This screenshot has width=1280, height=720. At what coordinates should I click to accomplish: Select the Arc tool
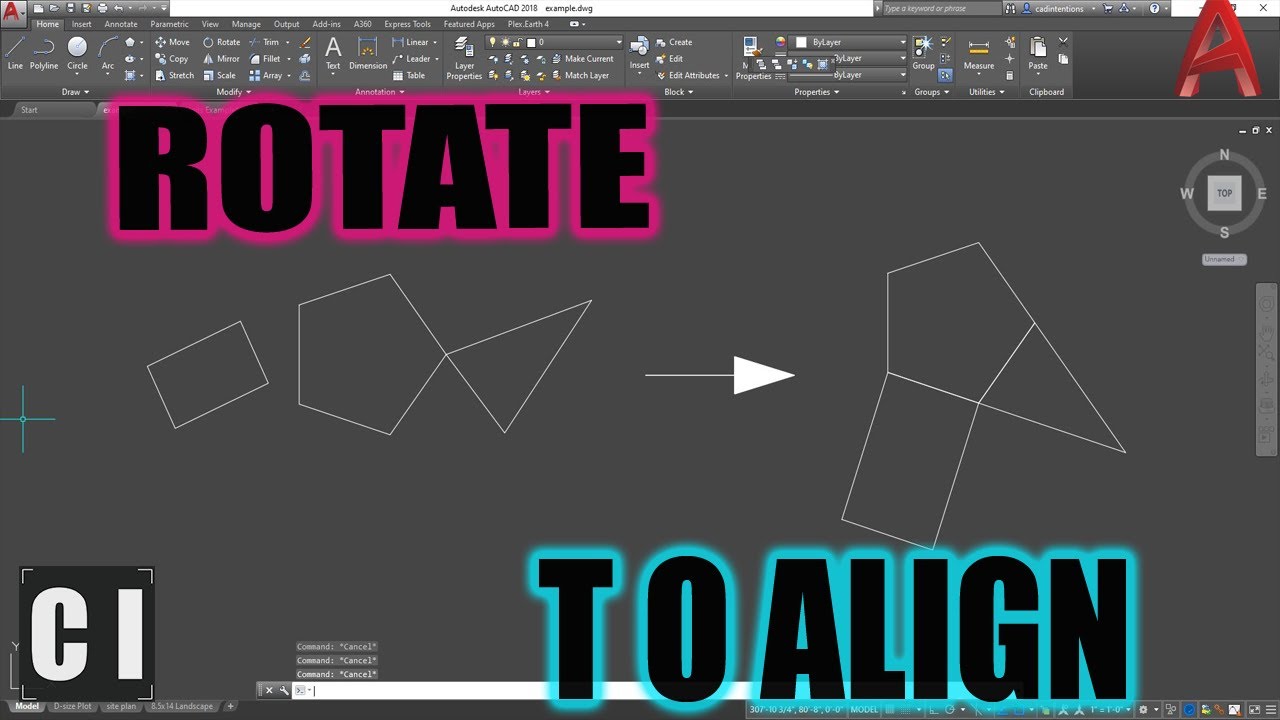tap(108, 54)
